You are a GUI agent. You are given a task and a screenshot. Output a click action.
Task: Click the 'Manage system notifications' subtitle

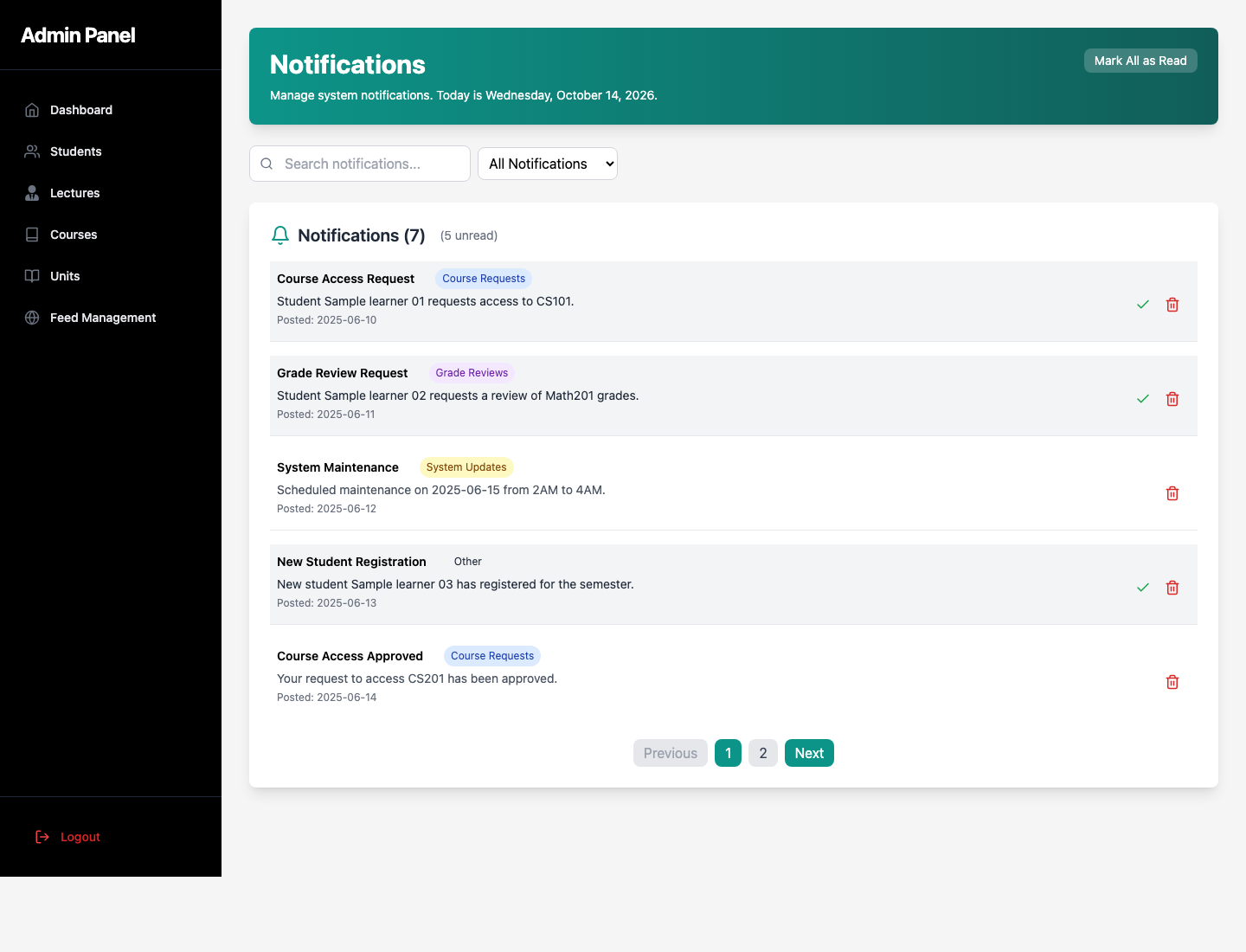464,95
